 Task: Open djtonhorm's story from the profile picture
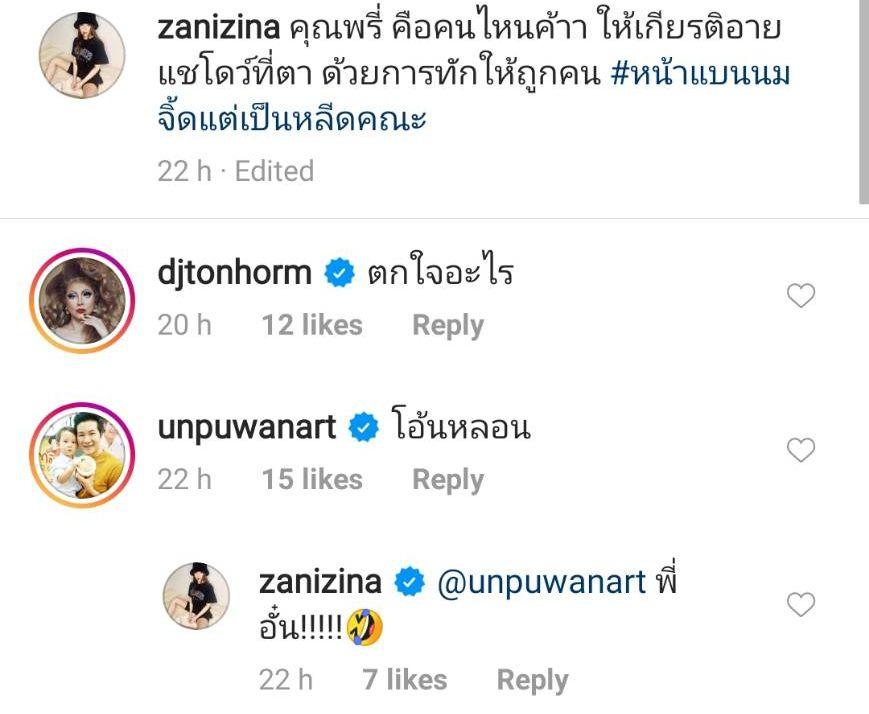click(x=82, y=300)
